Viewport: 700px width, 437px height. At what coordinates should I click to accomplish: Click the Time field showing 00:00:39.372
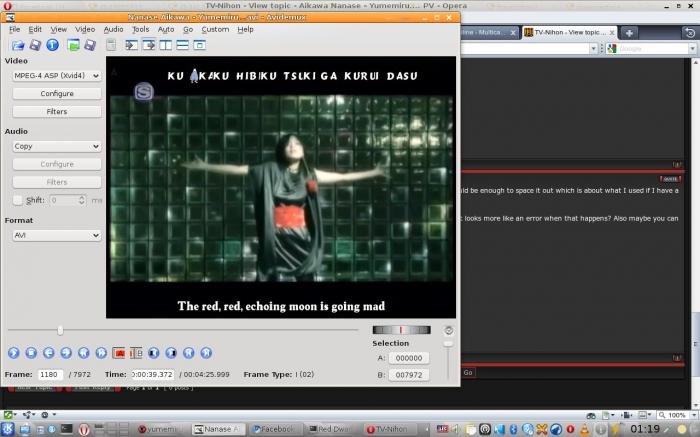152,375
